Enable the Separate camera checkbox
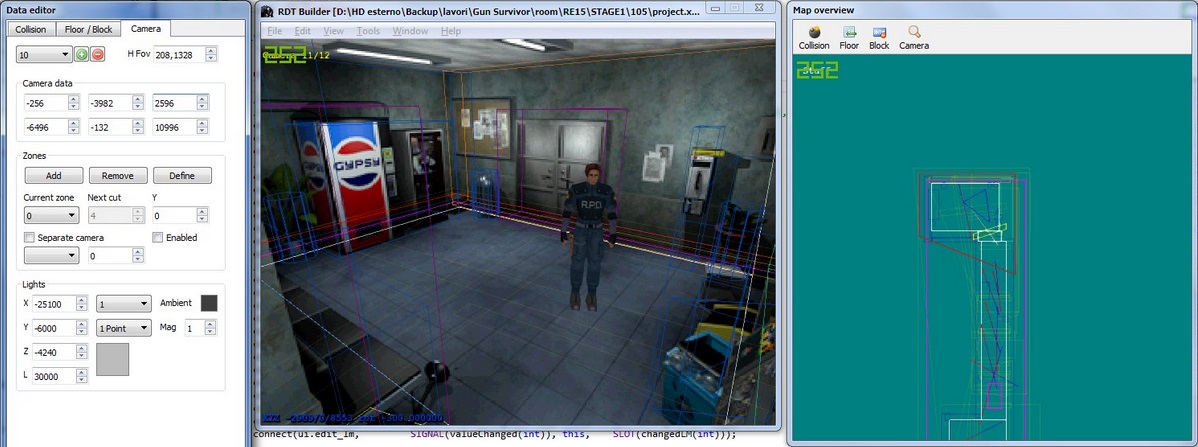Image resolution: width=1198 pixels, height=447 pixels. point(29,238)
